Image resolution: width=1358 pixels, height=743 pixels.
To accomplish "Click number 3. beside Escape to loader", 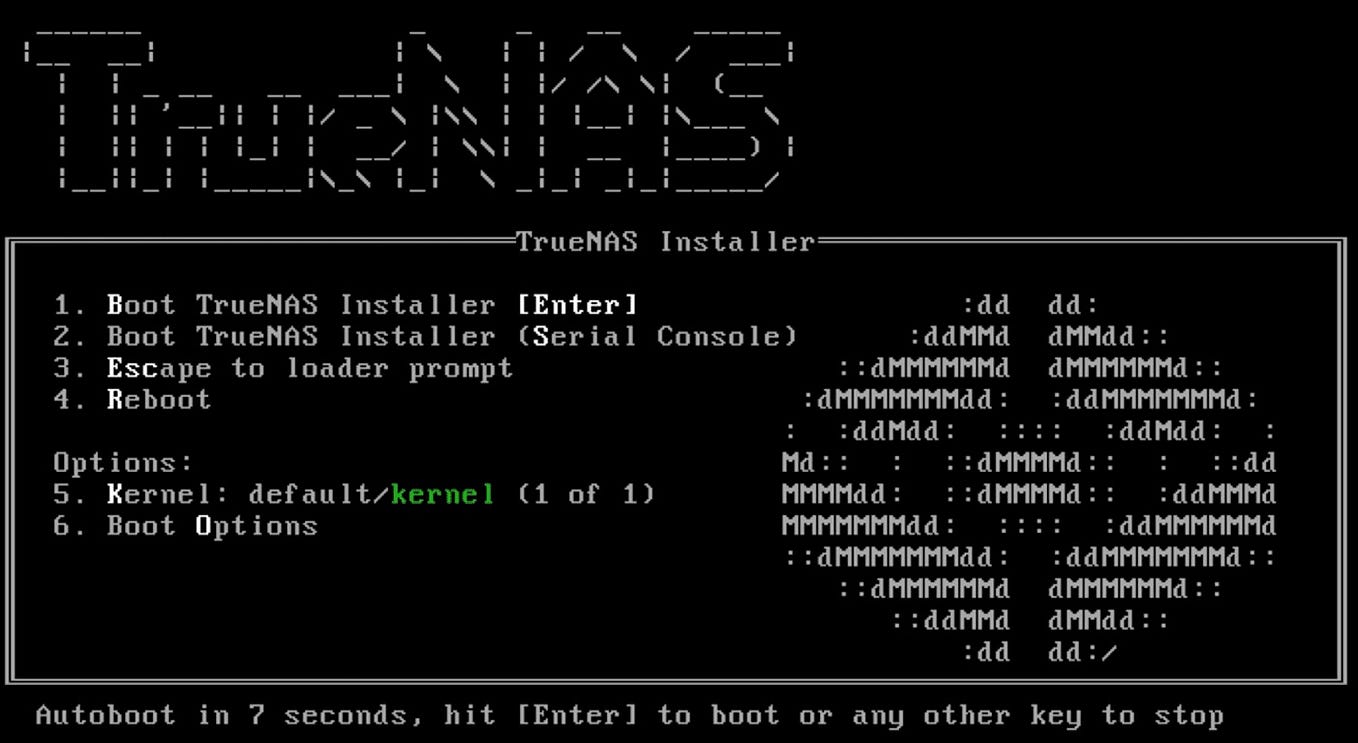I will 70,368.
